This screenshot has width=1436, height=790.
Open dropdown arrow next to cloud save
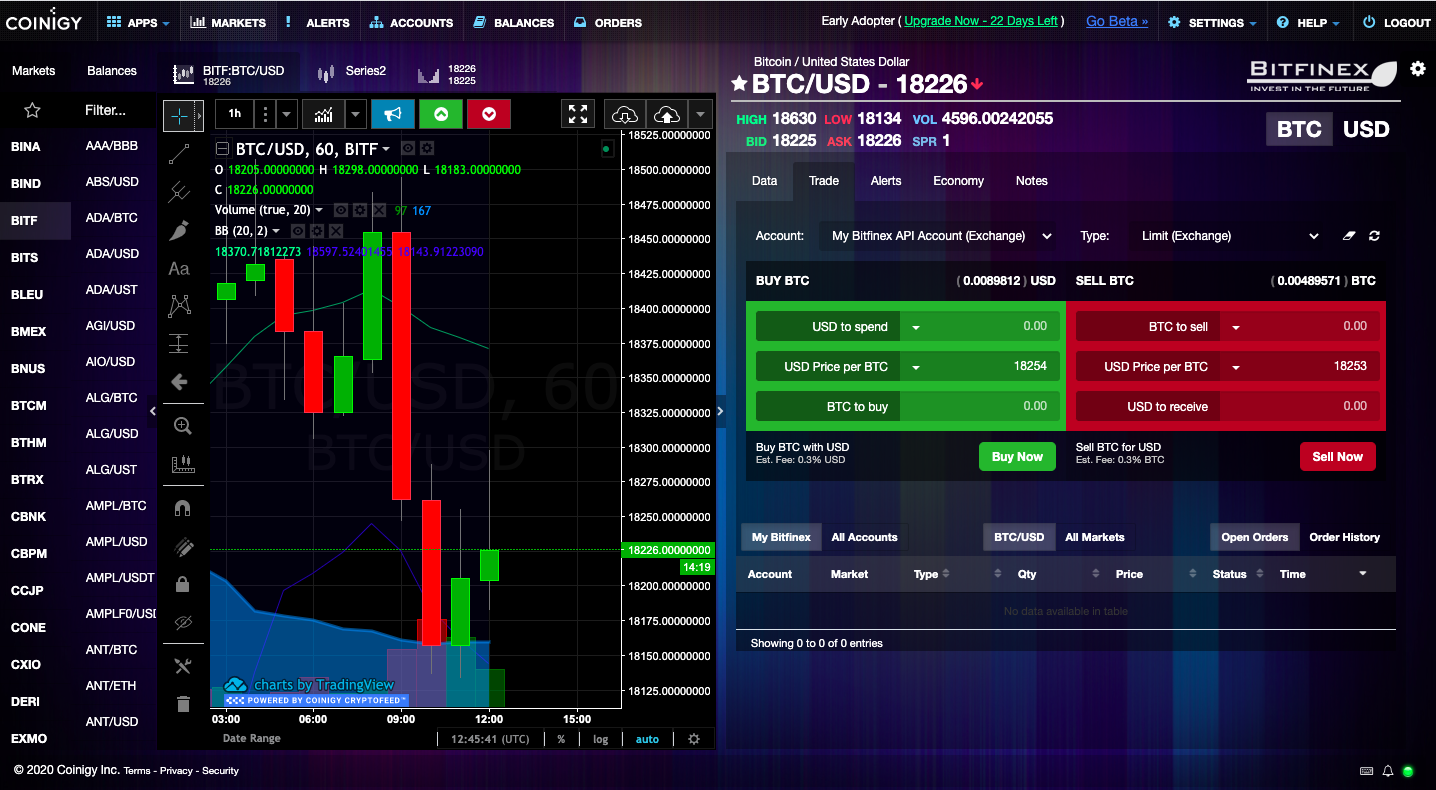700,114
